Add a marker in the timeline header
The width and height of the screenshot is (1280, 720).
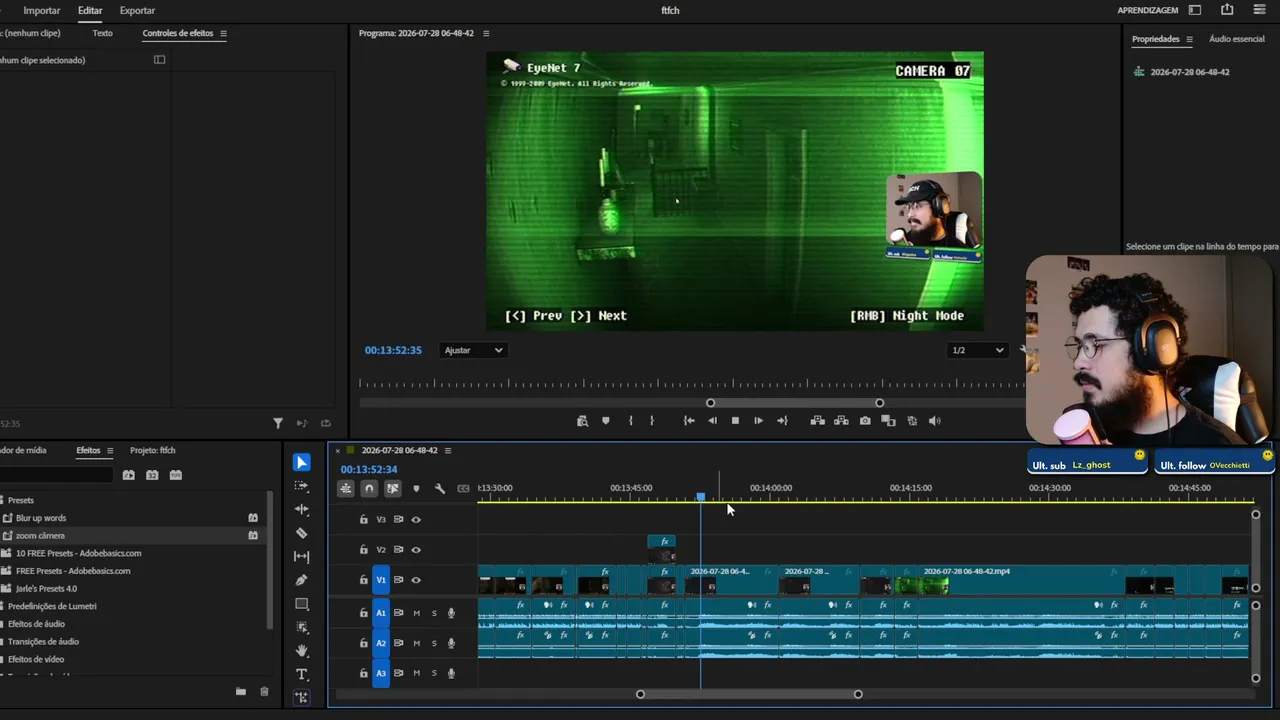[416, 488]
